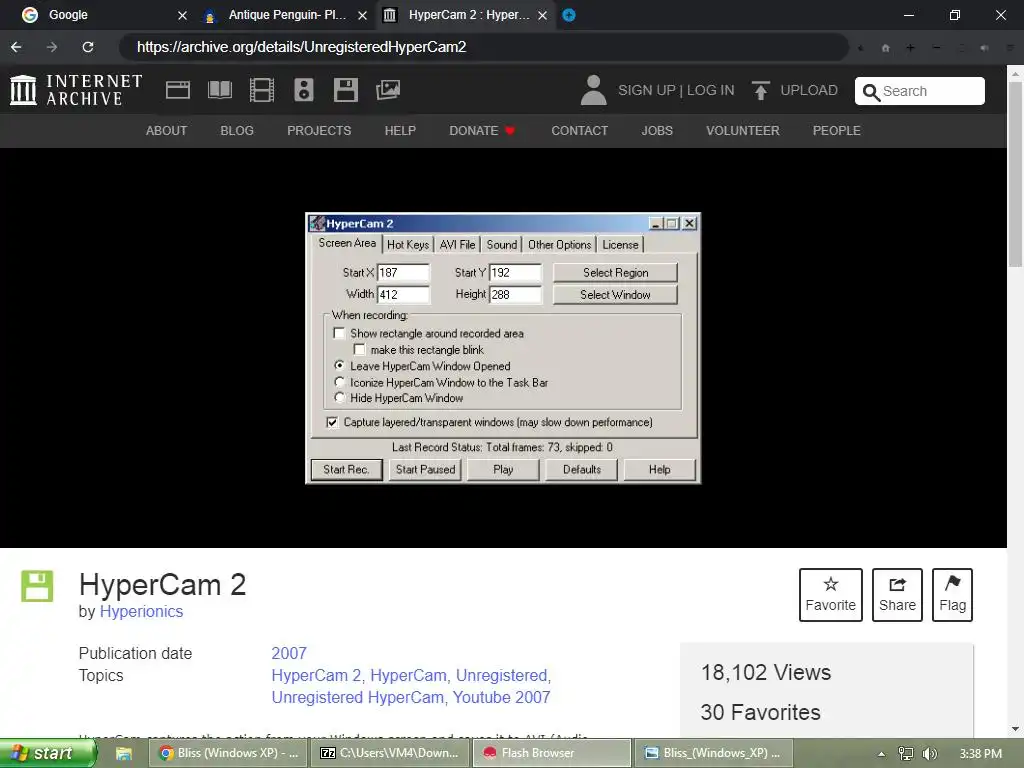Click the green software item icon
The image size is (1024, 768).
pos(37,586)
